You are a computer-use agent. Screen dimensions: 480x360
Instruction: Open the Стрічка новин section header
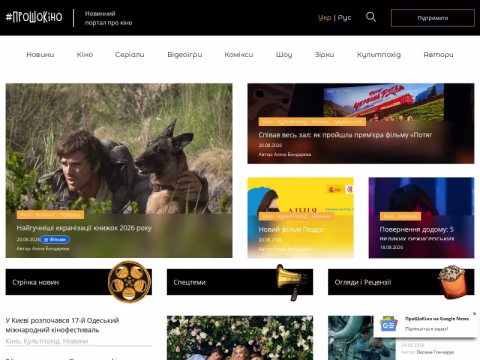click(x=79, y=282)
